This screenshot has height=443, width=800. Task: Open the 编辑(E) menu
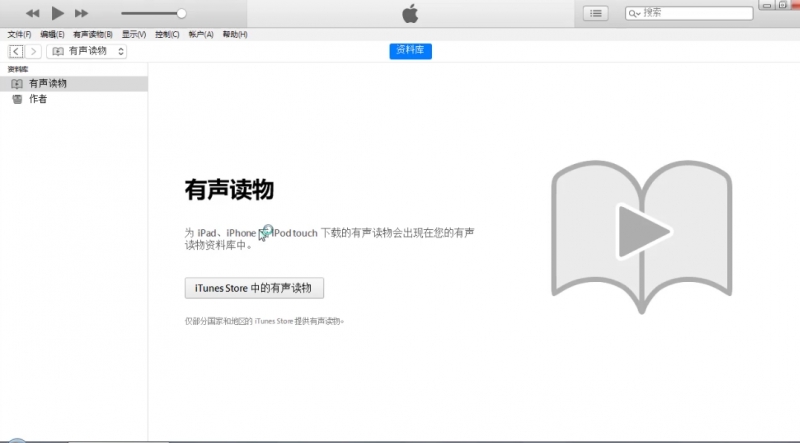[x=52, y=34]
